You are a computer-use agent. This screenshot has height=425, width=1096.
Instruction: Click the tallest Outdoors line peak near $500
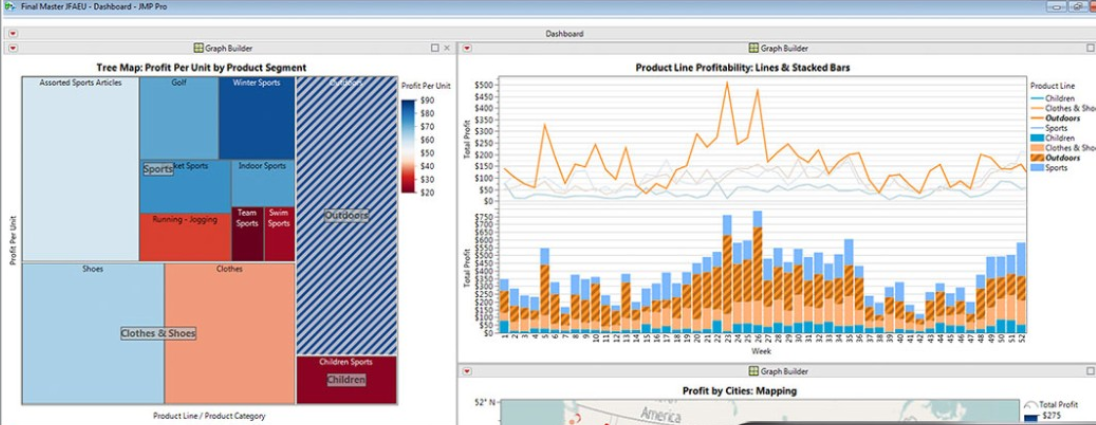click(727, 82)
